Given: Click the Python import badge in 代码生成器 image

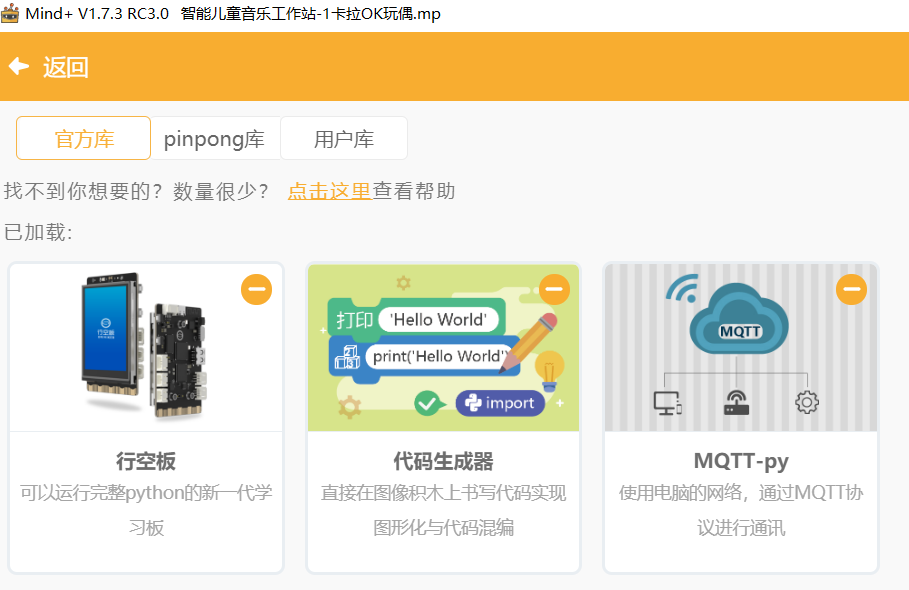Looking at the screenshot, I should [500, 403].
